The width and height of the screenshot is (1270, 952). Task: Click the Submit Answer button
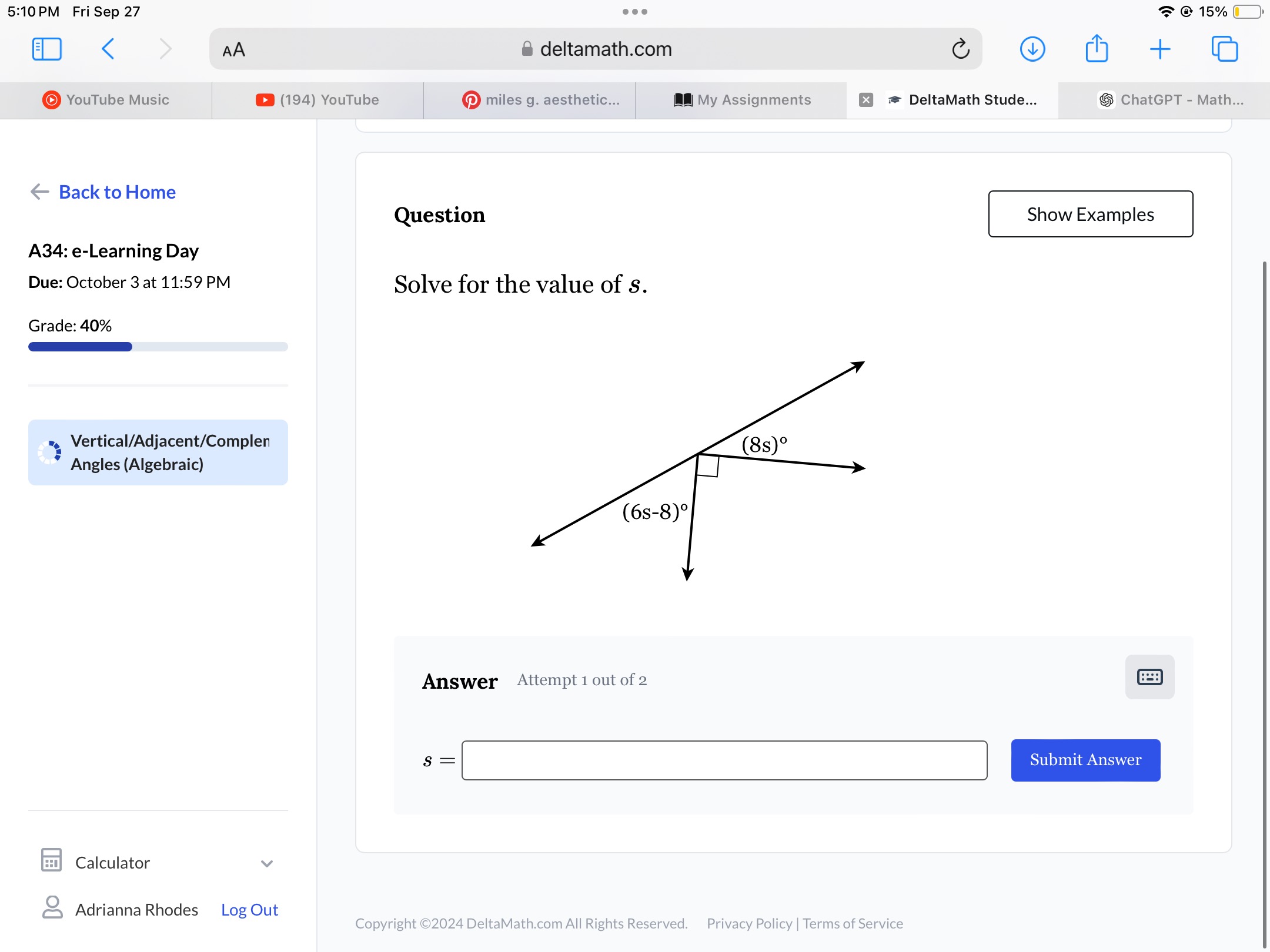1086,759
